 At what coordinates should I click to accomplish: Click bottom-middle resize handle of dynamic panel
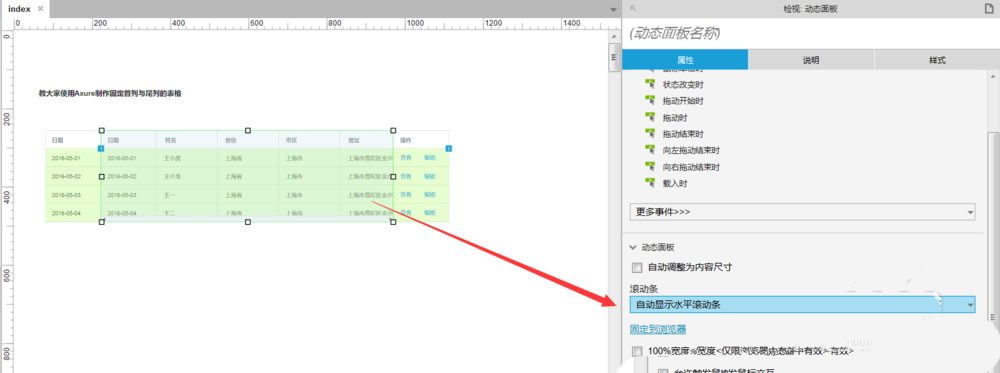(x=247, y=222)
